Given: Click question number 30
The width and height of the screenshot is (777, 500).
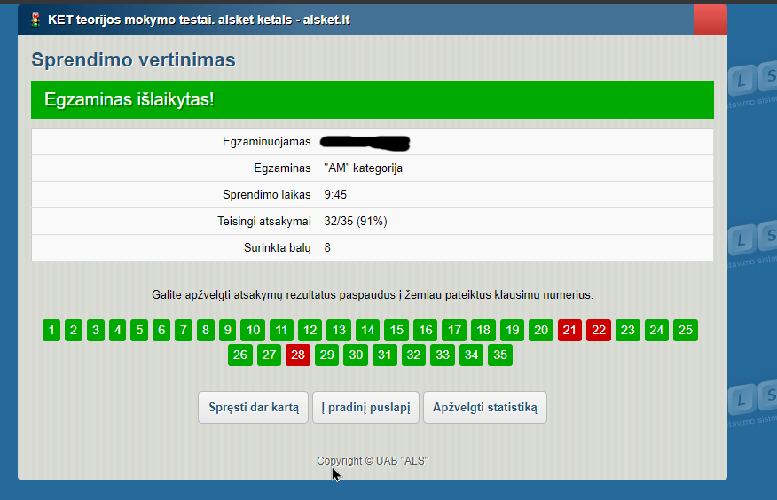Looking at the screenshot, I should [356, 354].
